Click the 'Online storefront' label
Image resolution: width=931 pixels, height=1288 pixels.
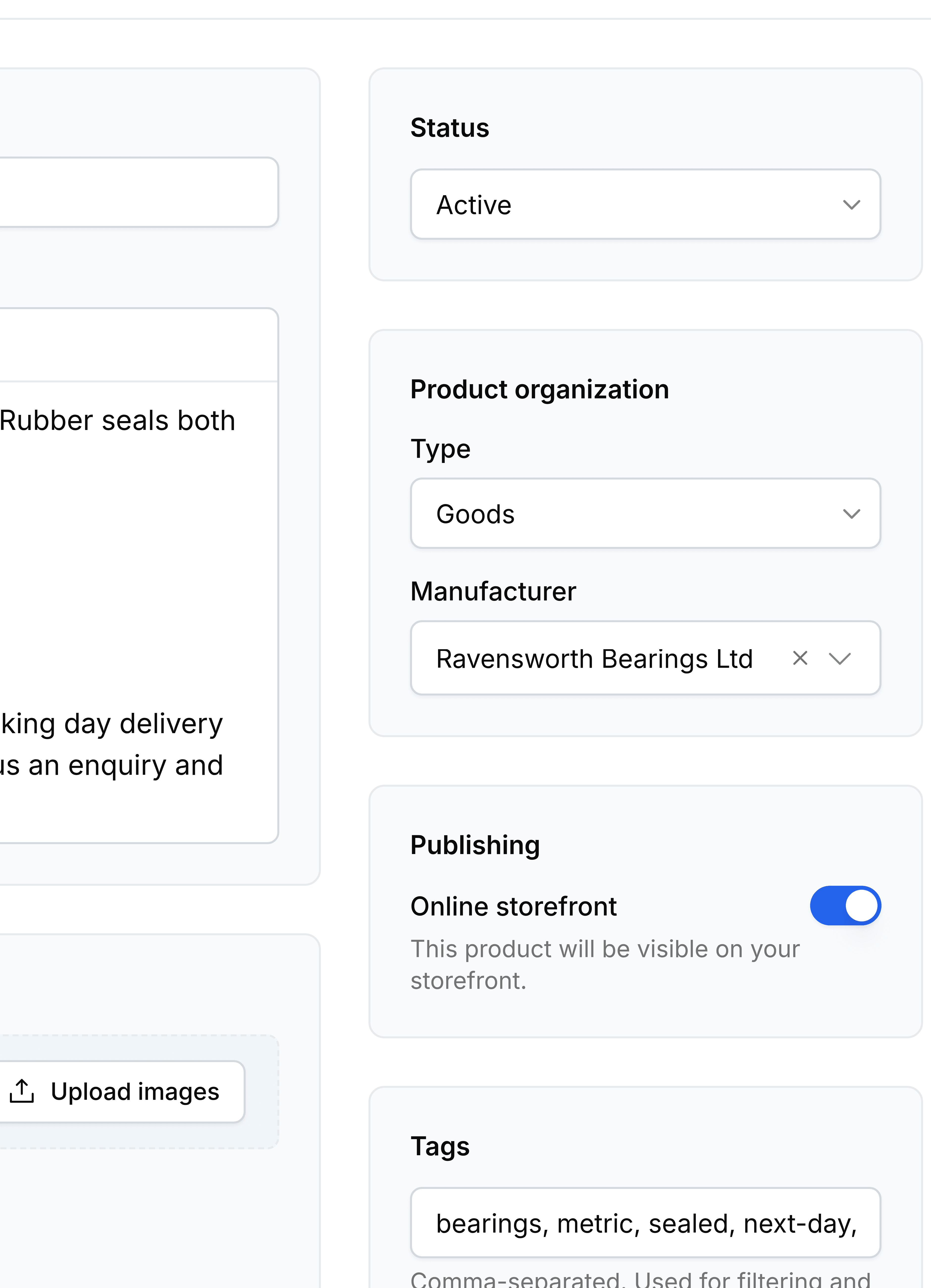tap(514, 906)
